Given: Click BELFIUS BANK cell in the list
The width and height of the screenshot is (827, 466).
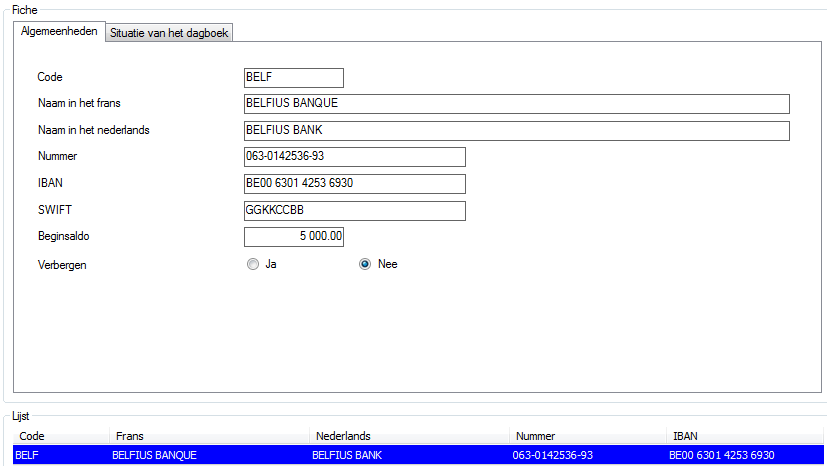Looking at the screenshot, I should click(347, 455).
